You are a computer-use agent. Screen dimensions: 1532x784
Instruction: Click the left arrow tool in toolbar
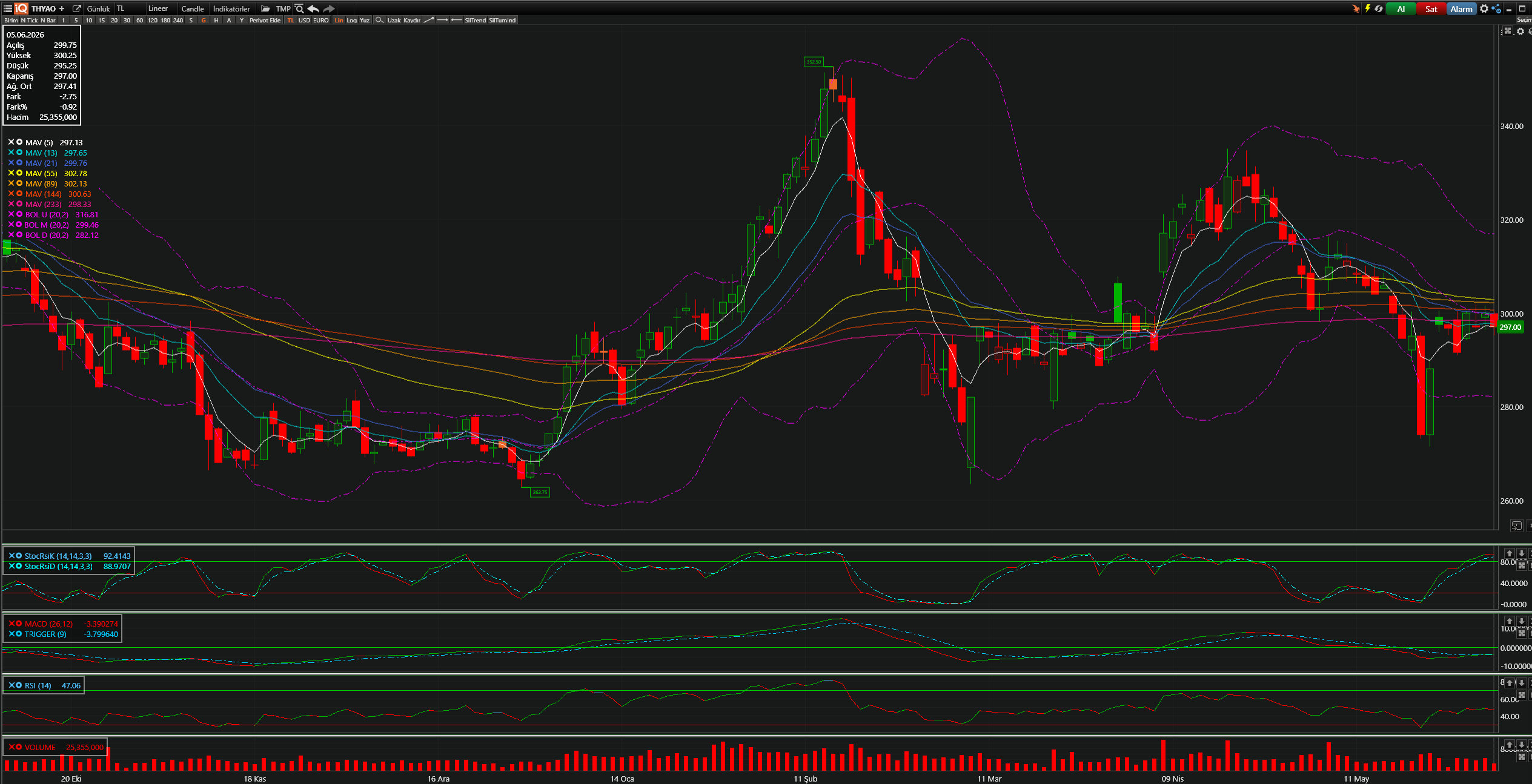click(457, 20)
